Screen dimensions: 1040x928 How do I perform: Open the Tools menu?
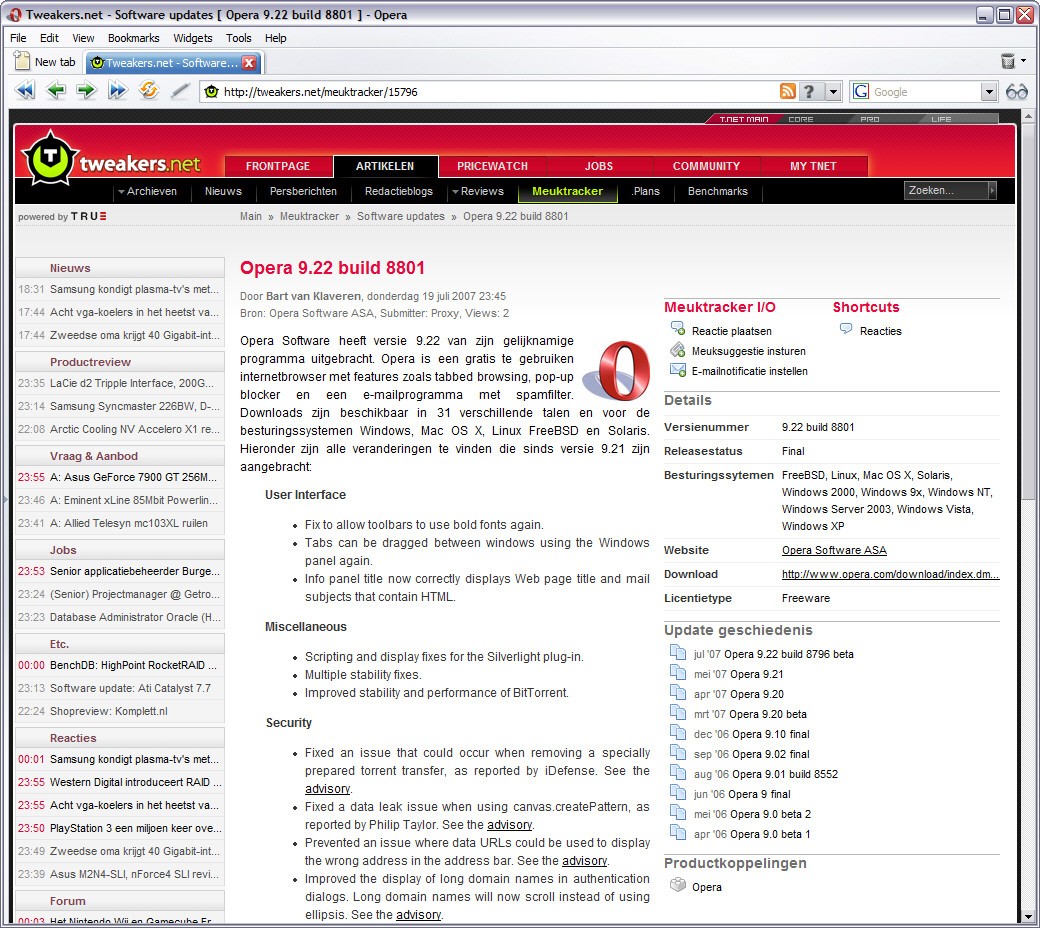[x=238, y=38]
